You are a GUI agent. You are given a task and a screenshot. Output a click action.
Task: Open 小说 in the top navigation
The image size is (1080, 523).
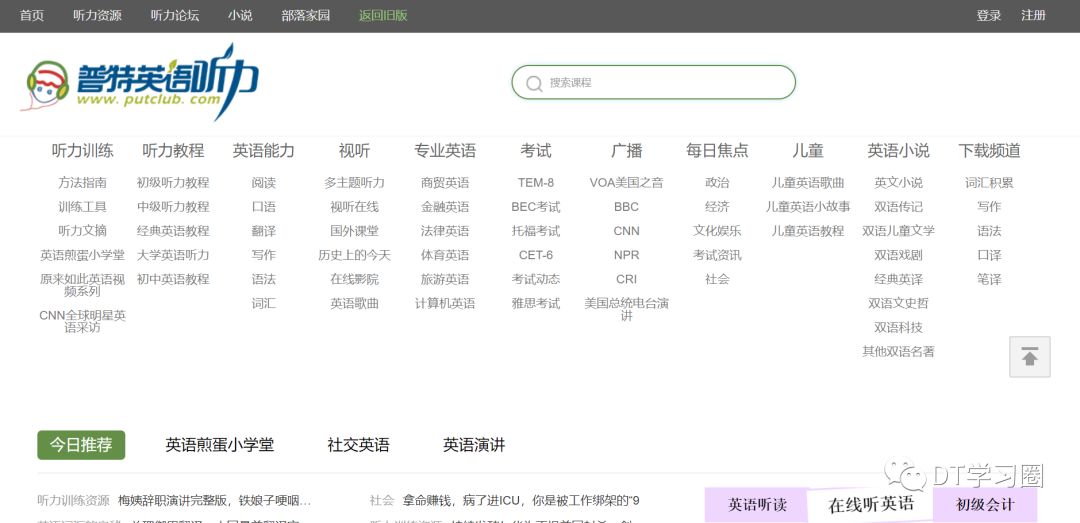pyautogui.click(x=240, y=15)
